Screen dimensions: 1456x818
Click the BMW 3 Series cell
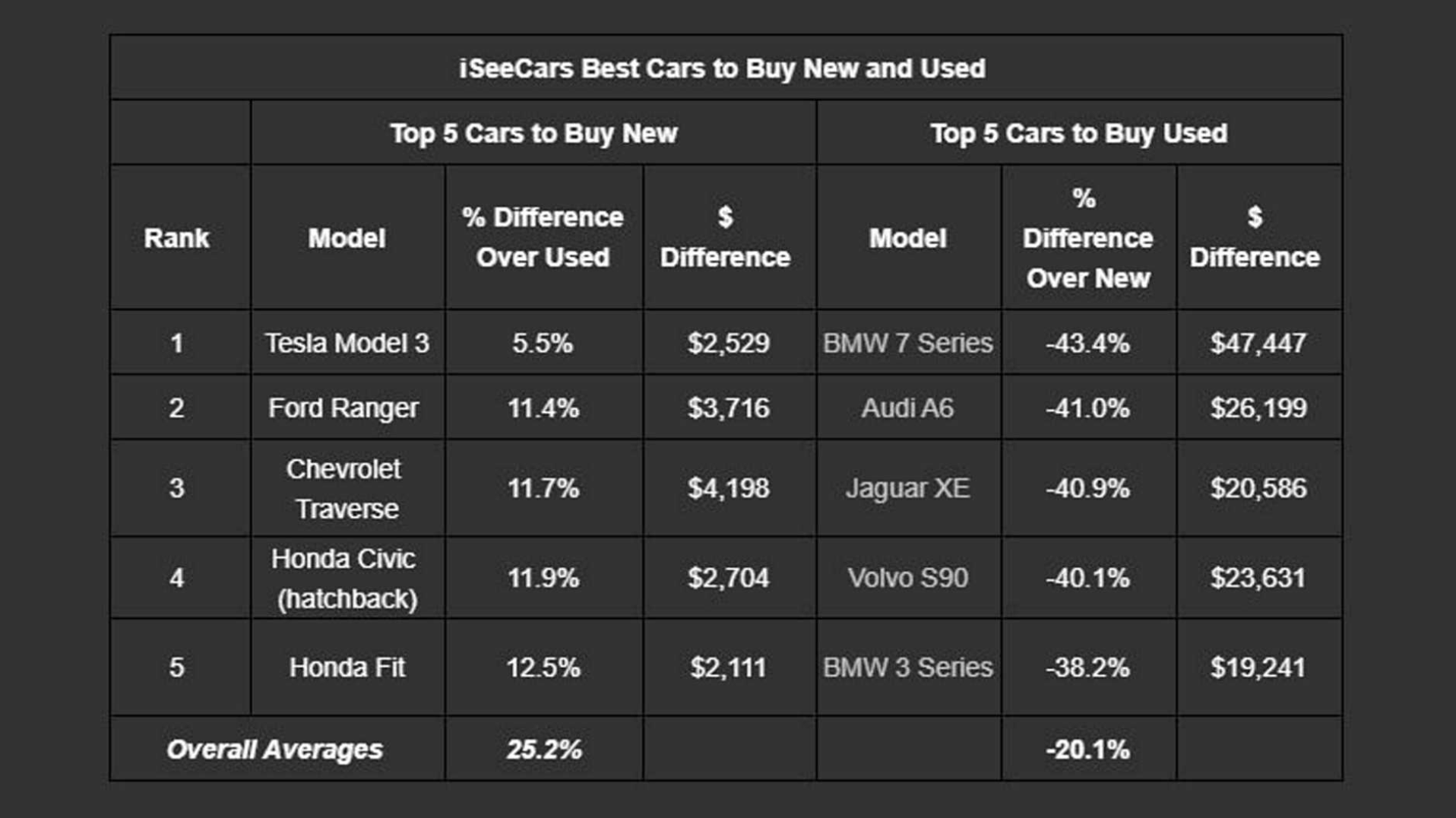[x=908, y=667]
